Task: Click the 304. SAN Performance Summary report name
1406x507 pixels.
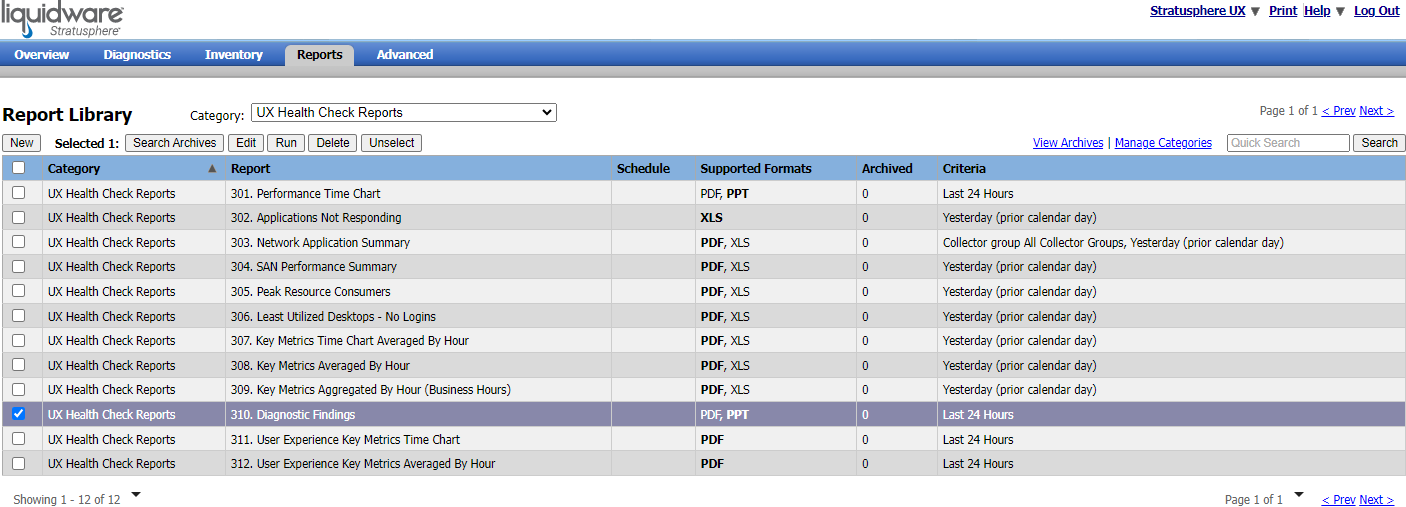Action: 314,267
